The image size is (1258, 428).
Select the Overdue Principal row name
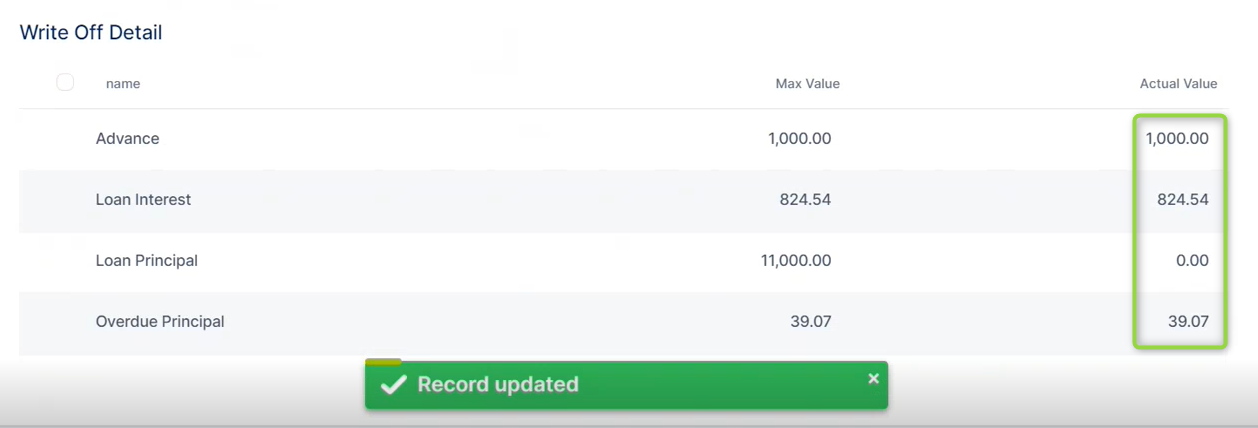[x=160, y=322]
